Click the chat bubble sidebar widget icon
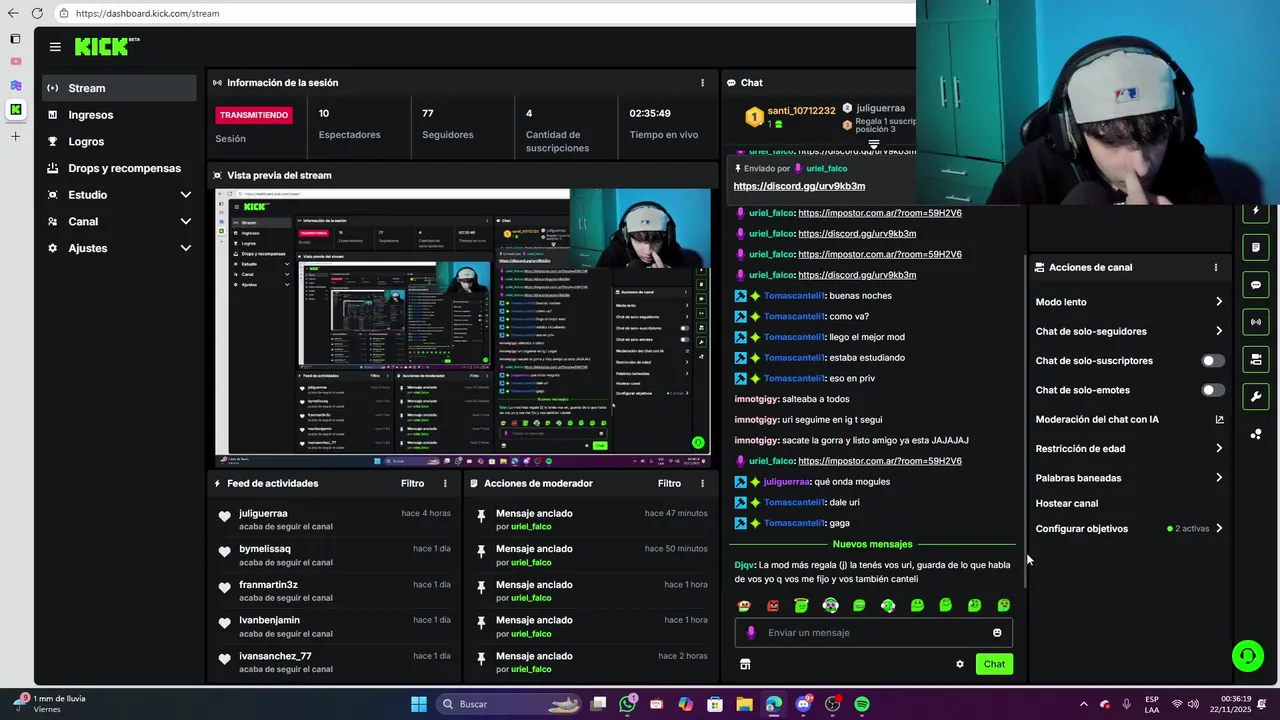The width and height of the screenshot is (1280, 720). (1256, 285)
